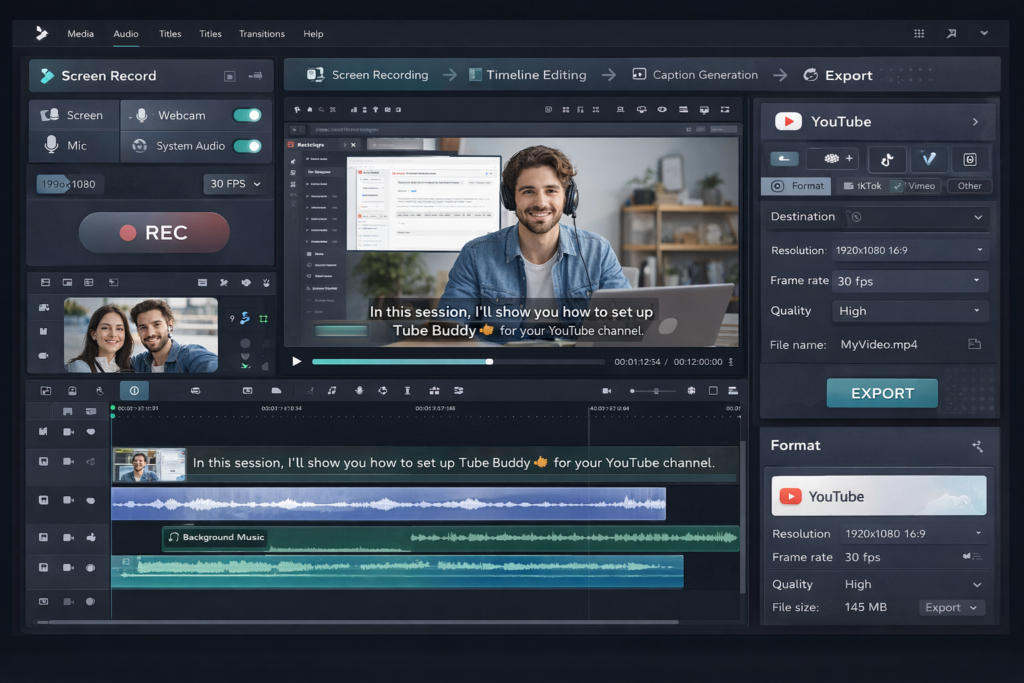Disable the System Audio toggle
1024x683 pixels.
245,145
